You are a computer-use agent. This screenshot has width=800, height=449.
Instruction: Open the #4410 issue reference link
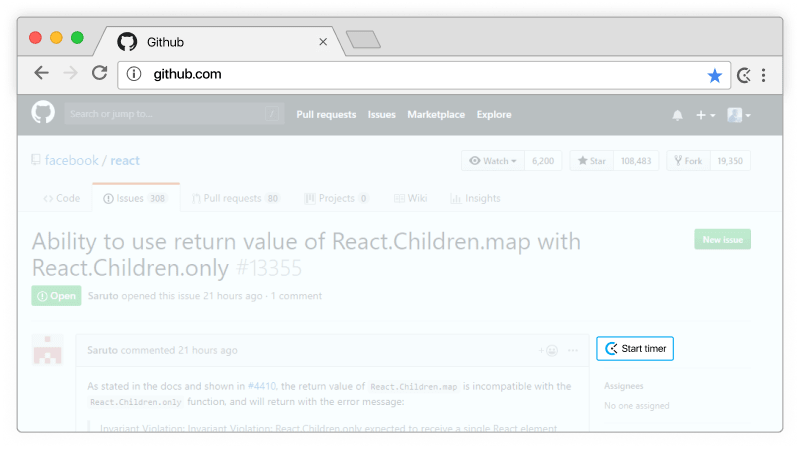coord(262,386)
